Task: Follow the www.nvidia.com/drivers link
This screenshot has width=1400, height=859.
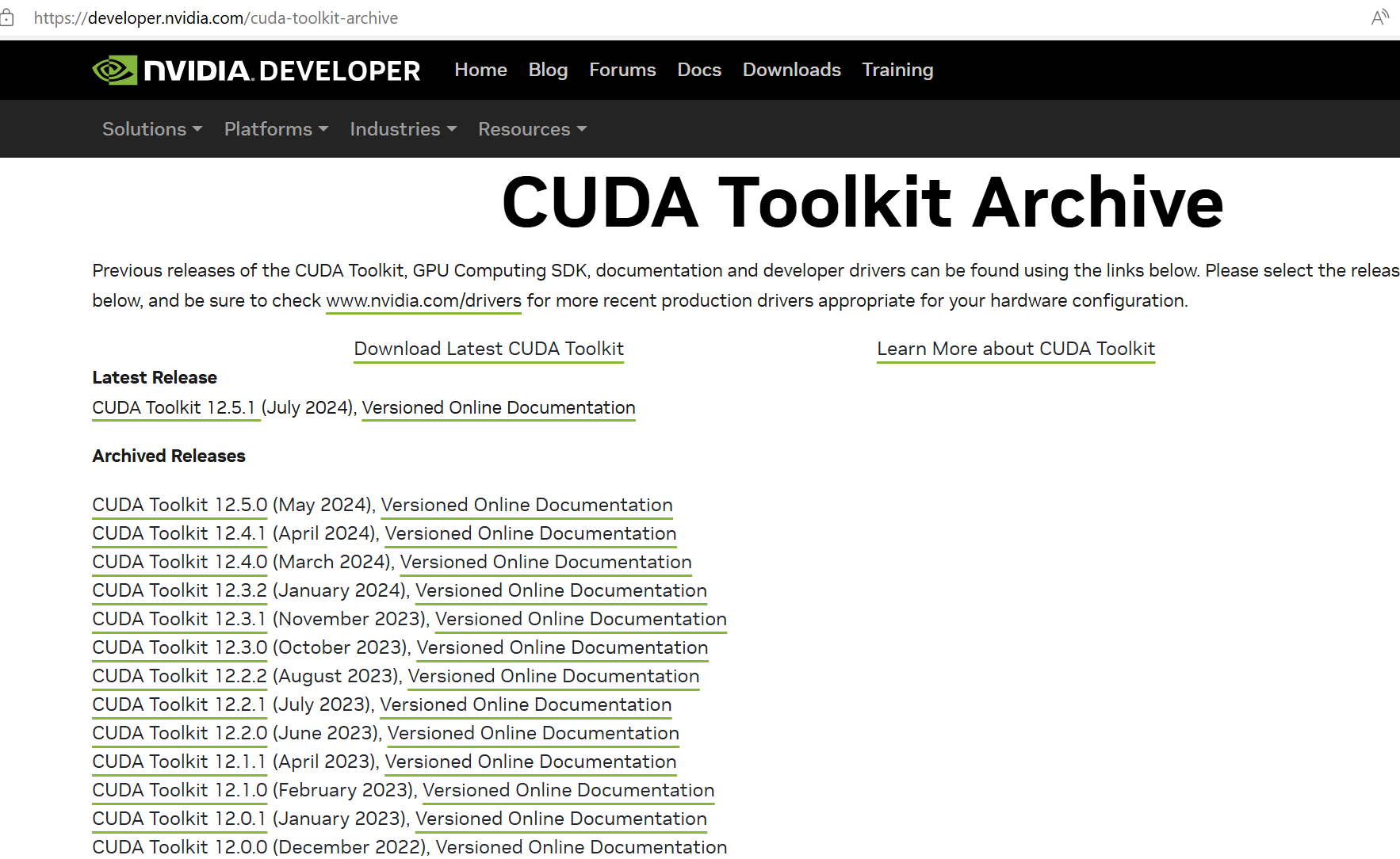Action: 423,301
